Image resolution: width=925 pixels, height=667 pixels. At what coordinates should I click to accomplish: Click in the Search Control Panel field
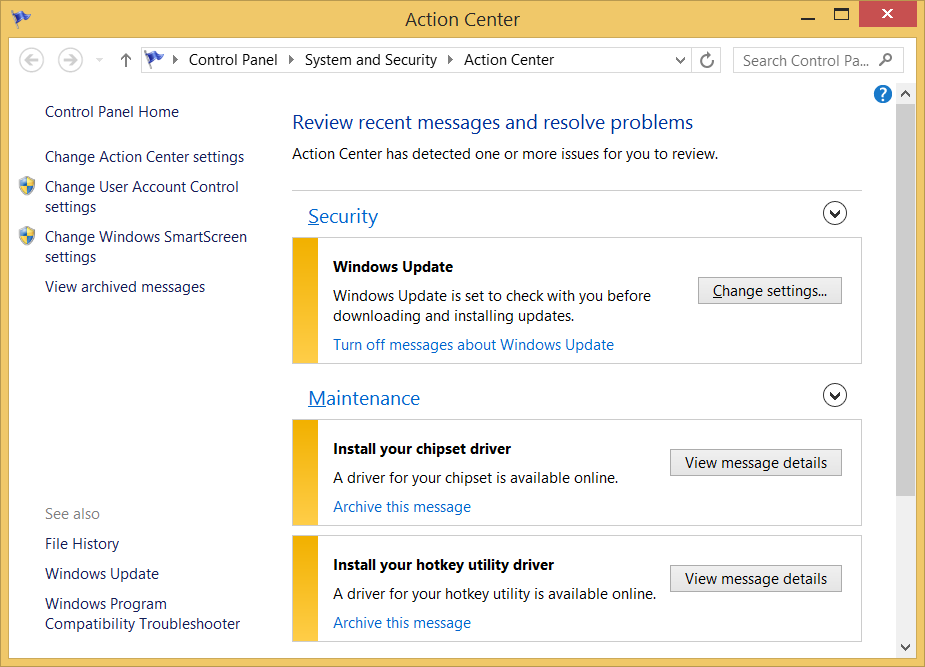(x=805, y=60)
